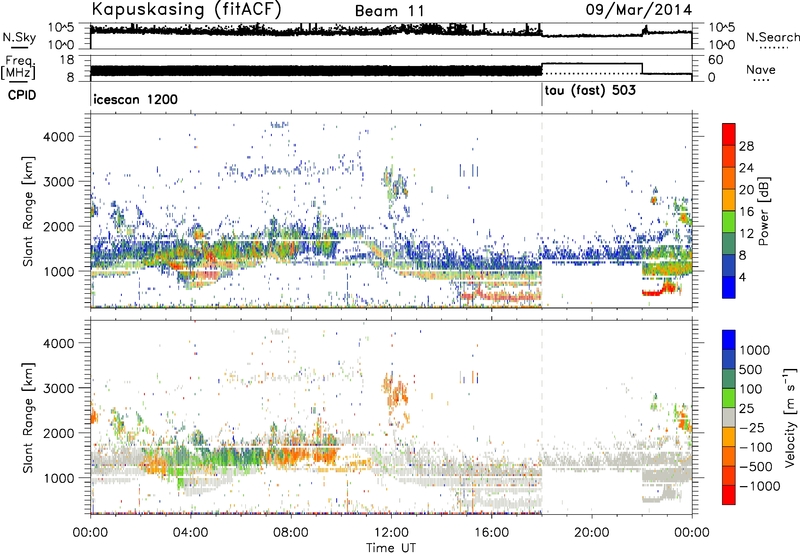Click the 'Slant Range [km]' label of velocity panel

pyautogui.click(x=28, y=417)
